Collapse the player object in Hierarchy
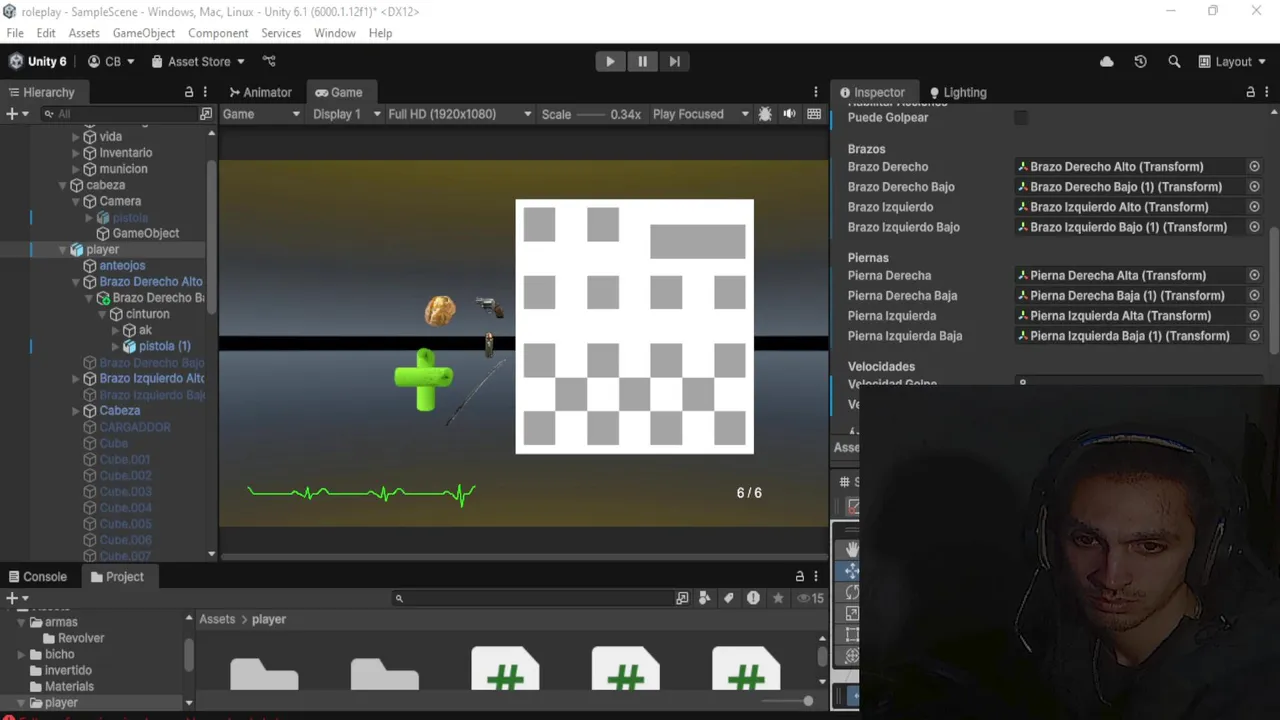Screen dimensions: 1280x720 point(63,250)
